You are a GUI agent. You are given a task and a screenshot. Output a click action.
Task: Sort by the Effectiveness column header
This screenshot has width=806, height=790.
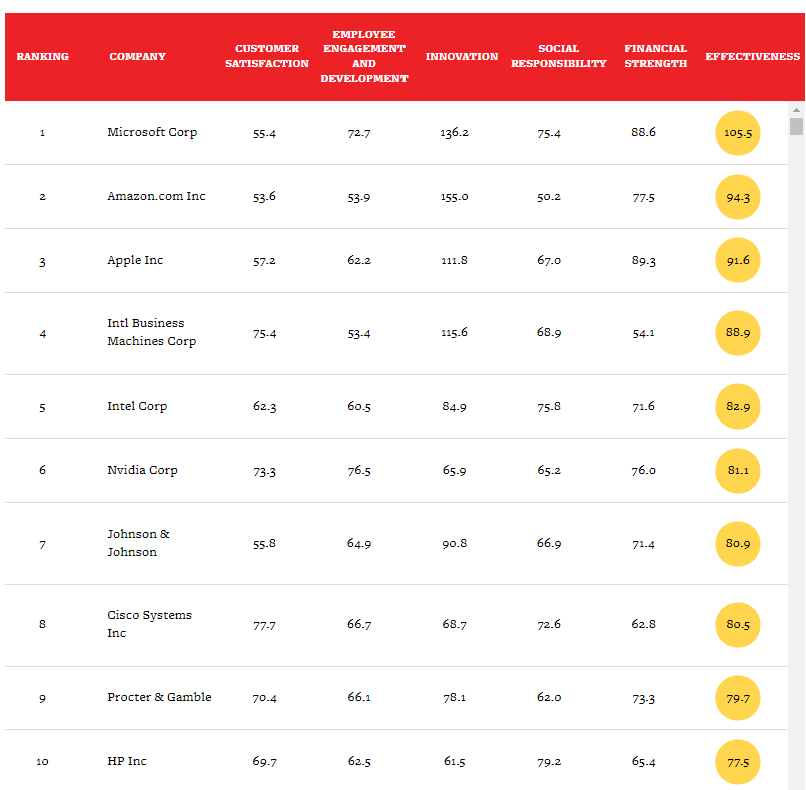(752, 56)
